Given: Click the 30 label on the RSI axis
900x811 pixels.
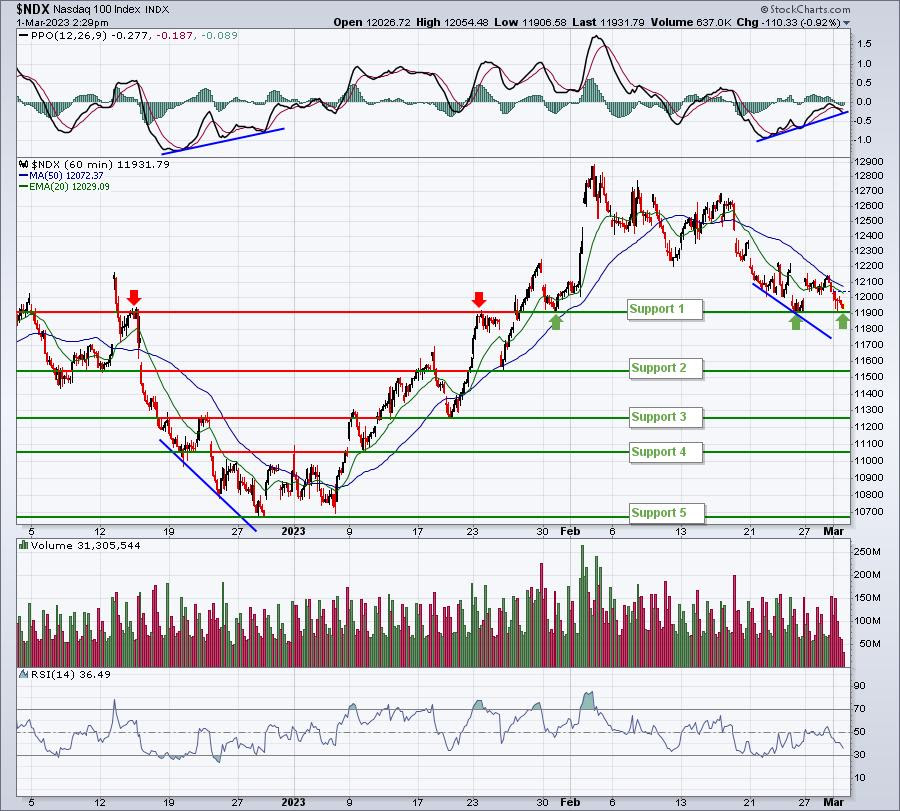Looking at the screenshot, I should pos(860,755).
